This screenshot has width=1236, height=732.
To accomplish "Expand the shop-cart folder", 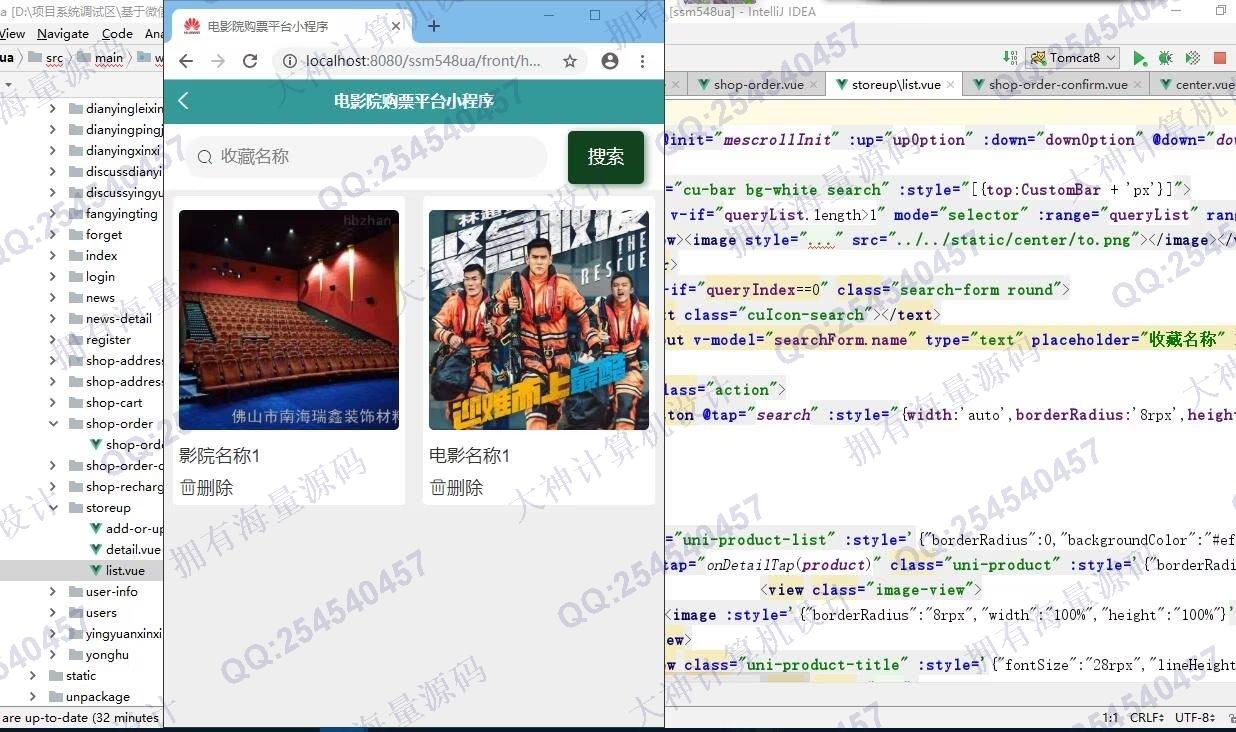I will pos(53,402).
